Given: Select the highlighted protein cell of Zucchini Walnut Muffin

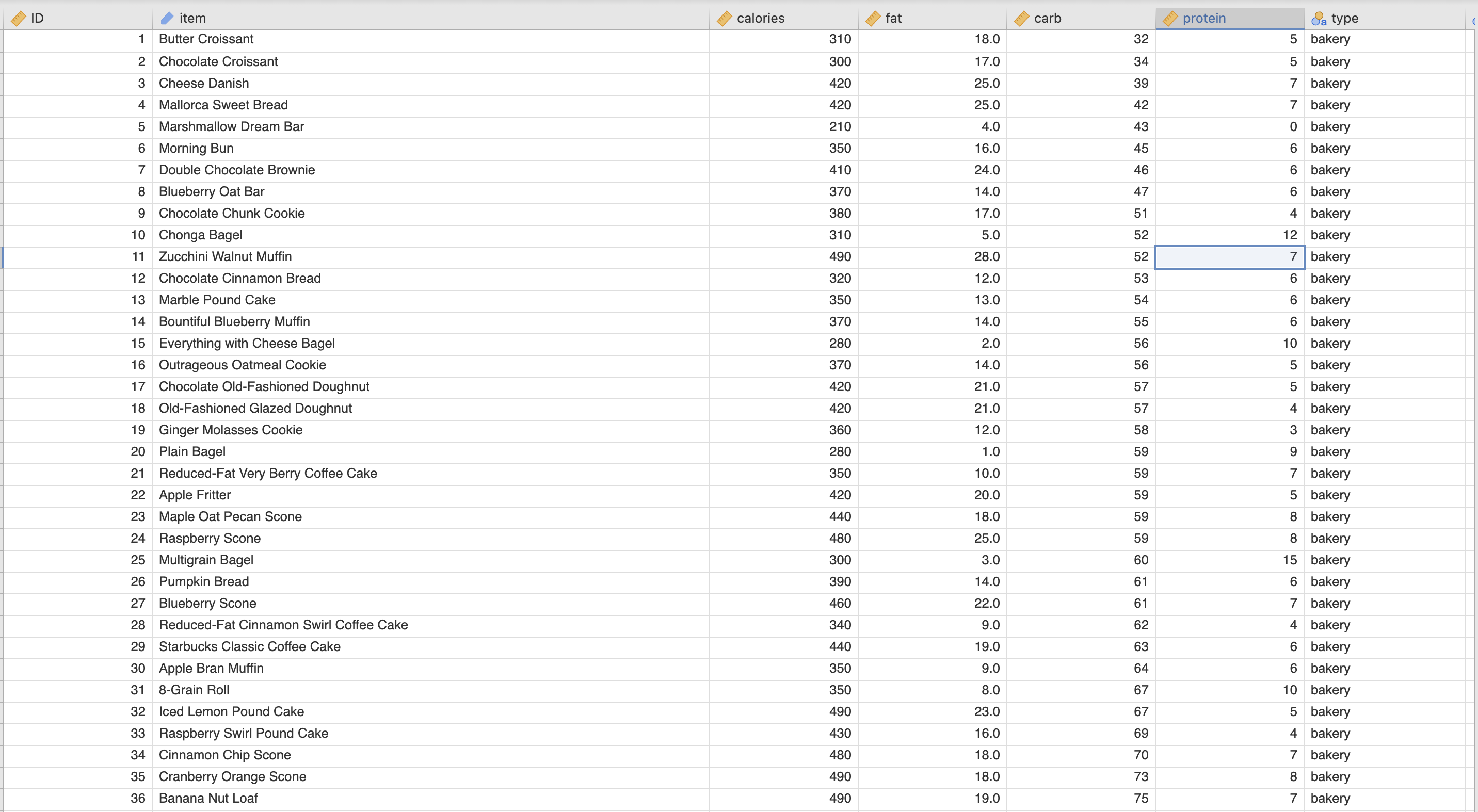Looking at the screenshot, I should [x=1229, y=257].
